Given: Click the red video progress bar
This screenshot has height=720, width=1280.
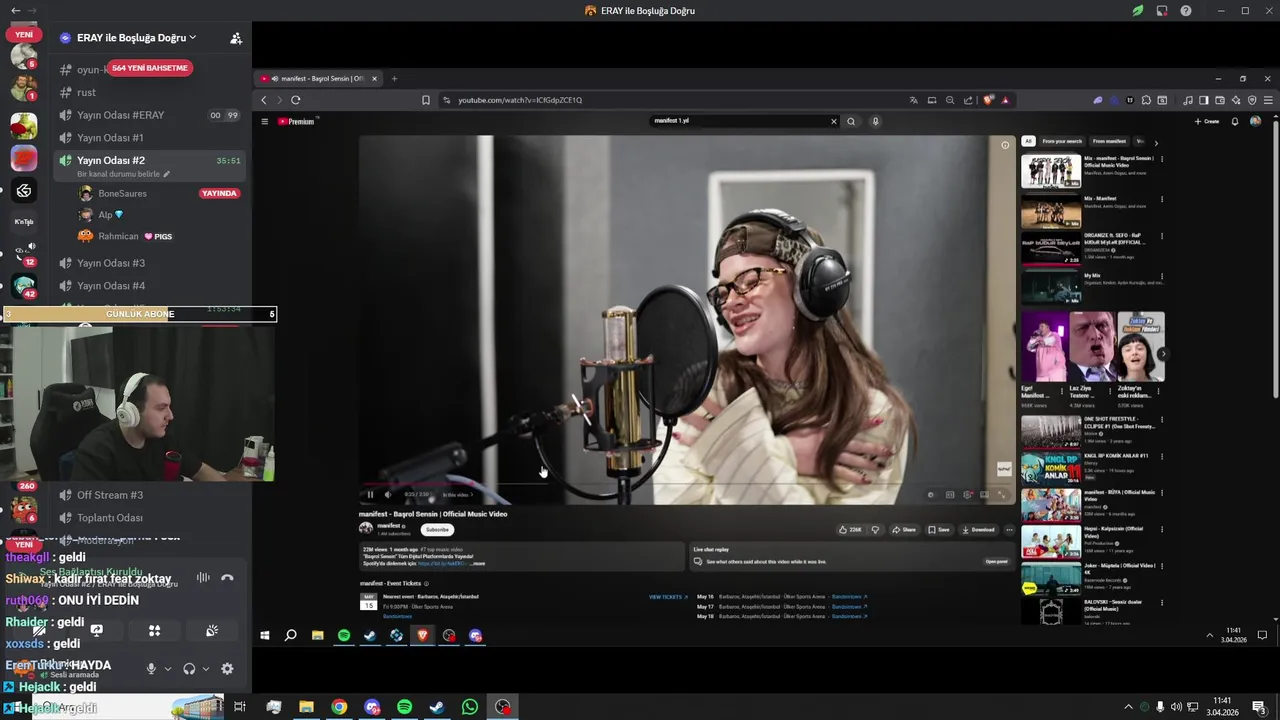Looking at the screenshot, I should click(686, 484).
